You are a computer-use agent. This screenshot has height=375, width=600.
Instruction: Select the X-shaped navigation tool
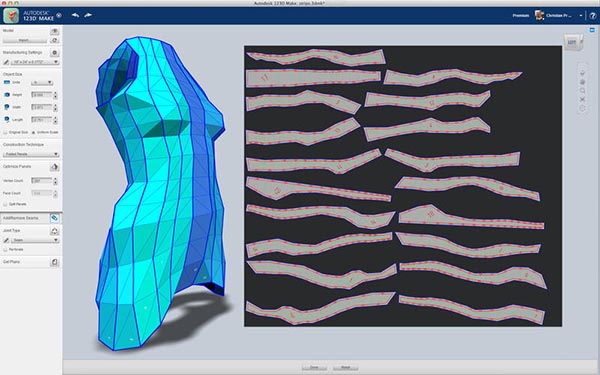pyautogui.click(x=582, y=99)
